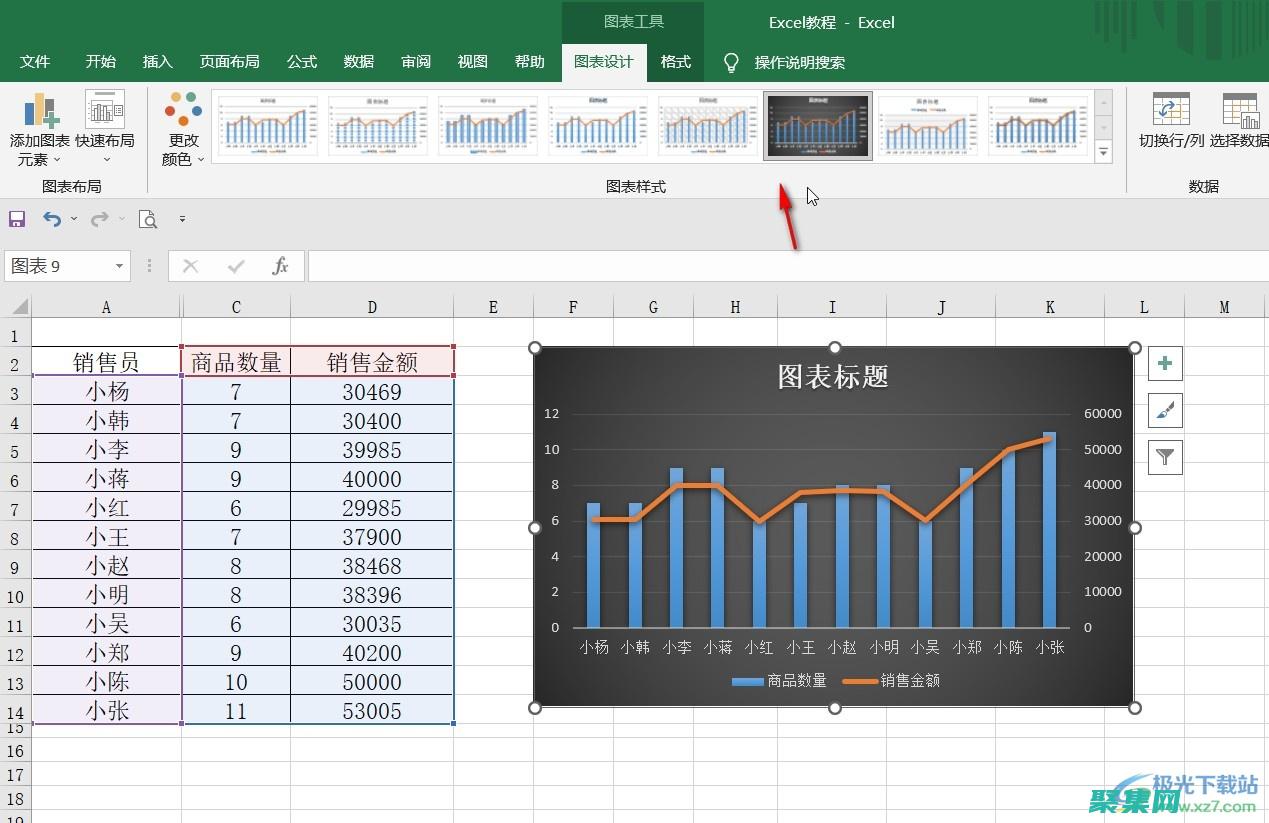
Task: Click the Print Preview icon in quick access toolbar
Action: [146, 218]
